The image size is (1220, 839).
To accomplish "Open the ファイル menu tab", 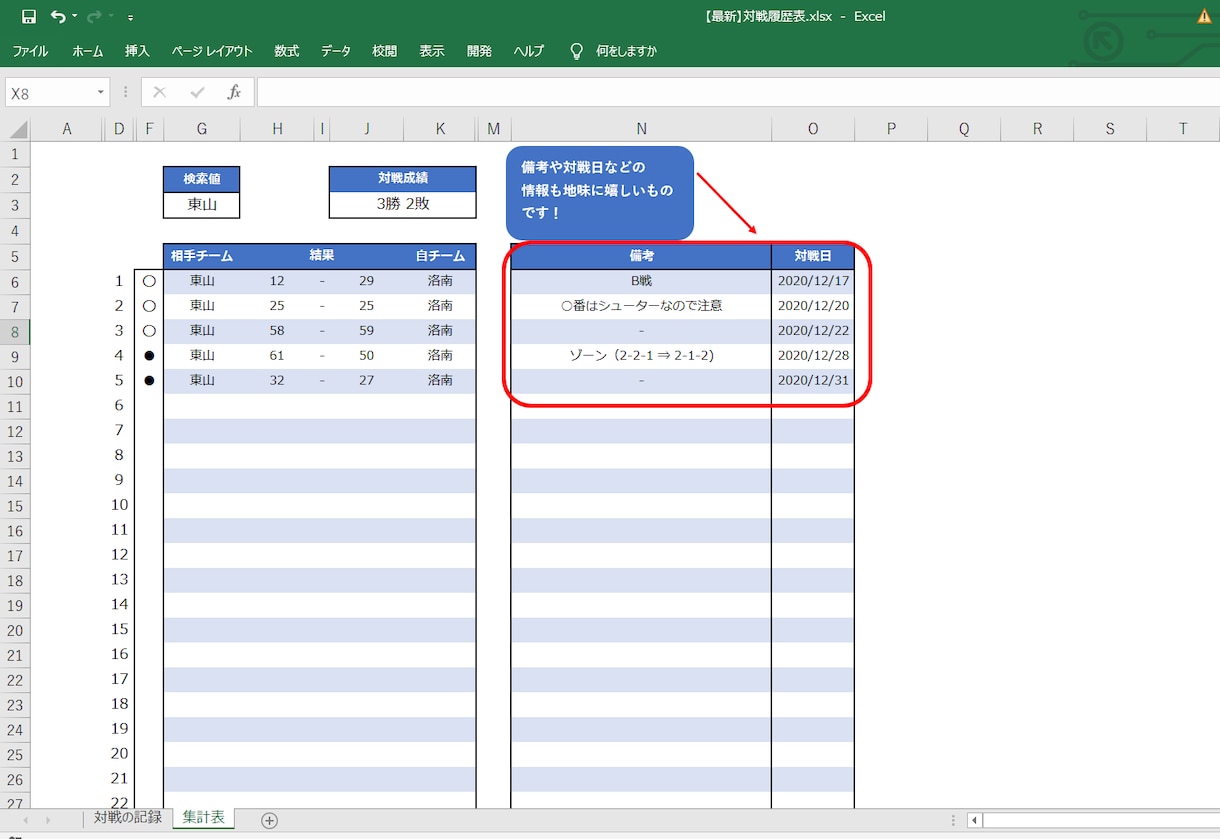I will click(x=30, y=51).
